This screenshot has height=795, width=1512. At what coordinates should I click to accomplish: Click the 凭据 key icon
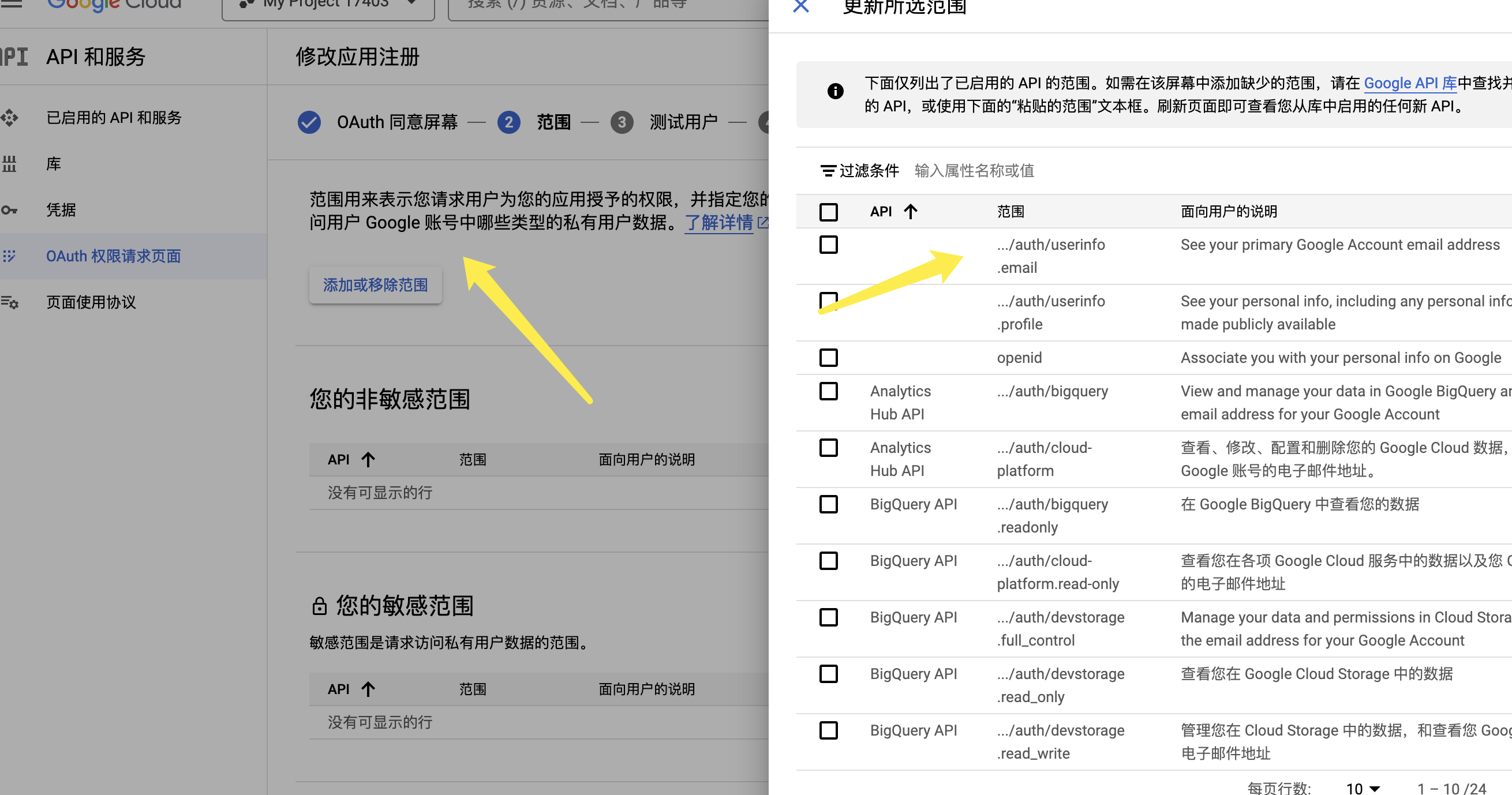click(9, 210)
